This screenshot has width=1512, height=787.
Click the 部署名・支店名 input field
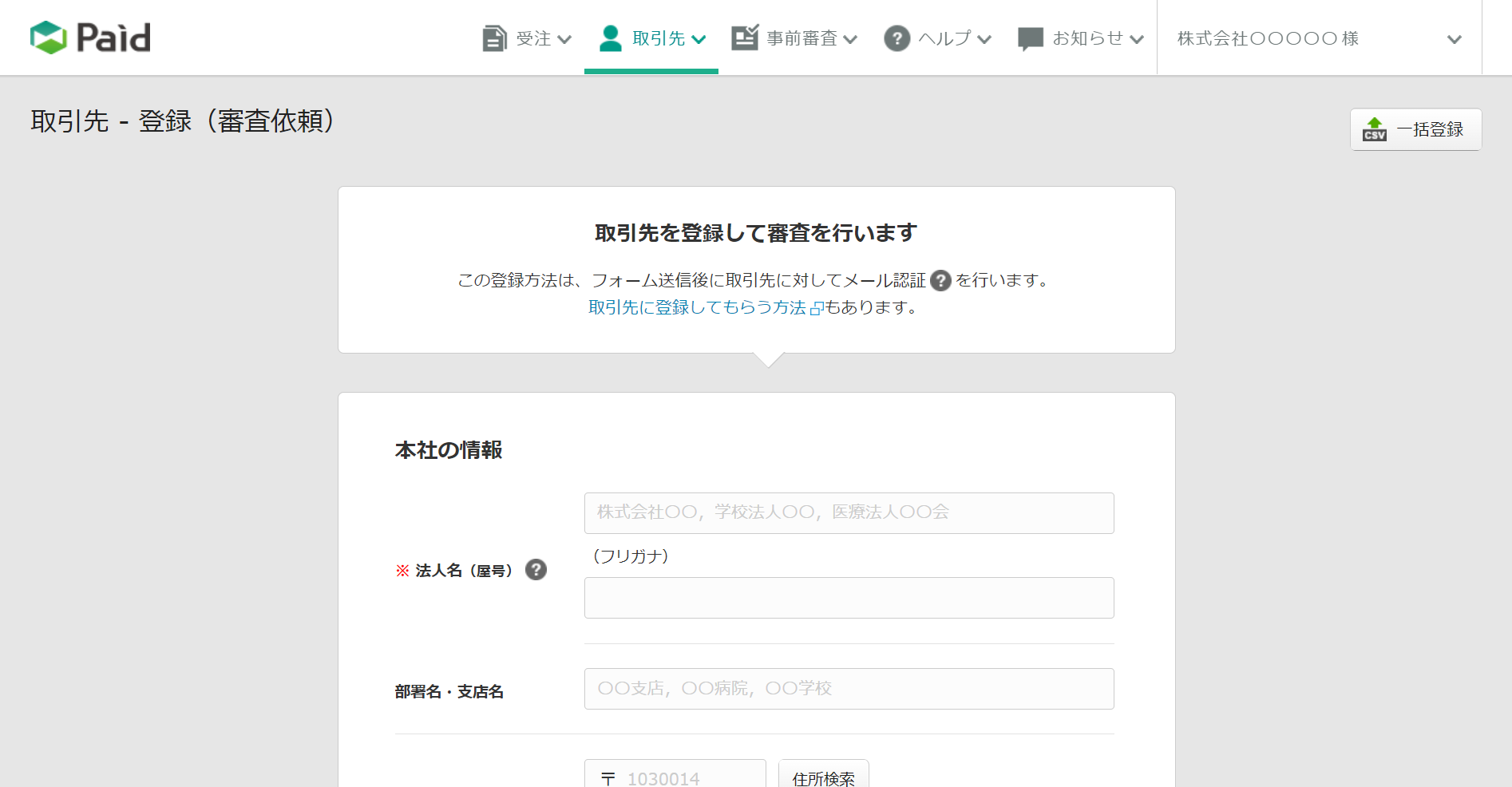pos(849,689)
